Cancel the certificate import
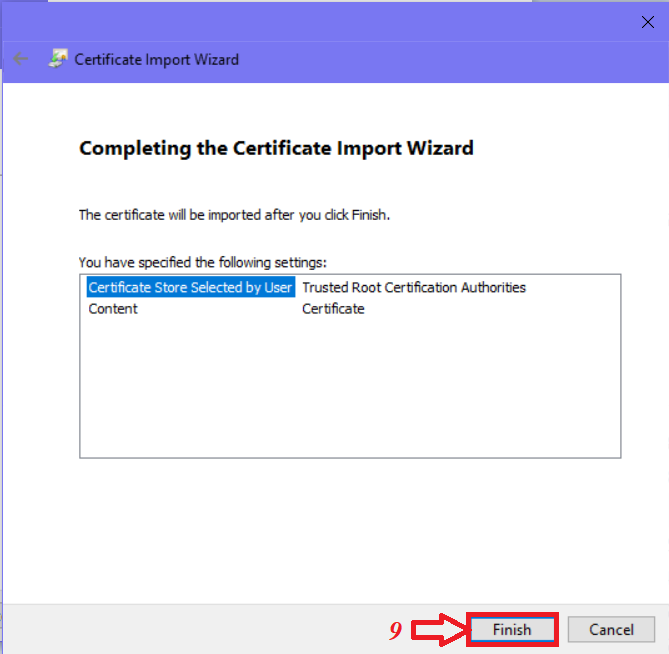 click(611, 630)
